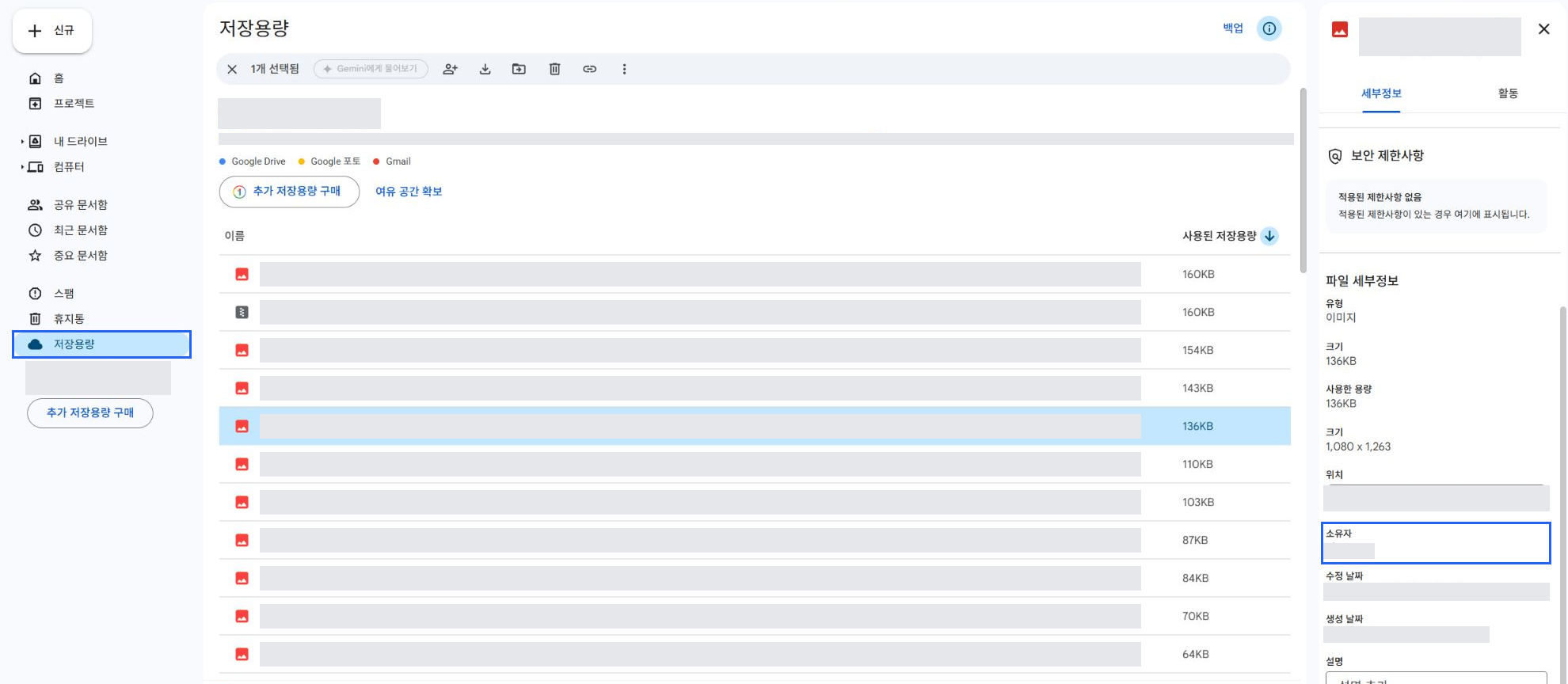Click the image icon in 70KB row
This screenshot has height=684, width=1568.
[242, 616]
